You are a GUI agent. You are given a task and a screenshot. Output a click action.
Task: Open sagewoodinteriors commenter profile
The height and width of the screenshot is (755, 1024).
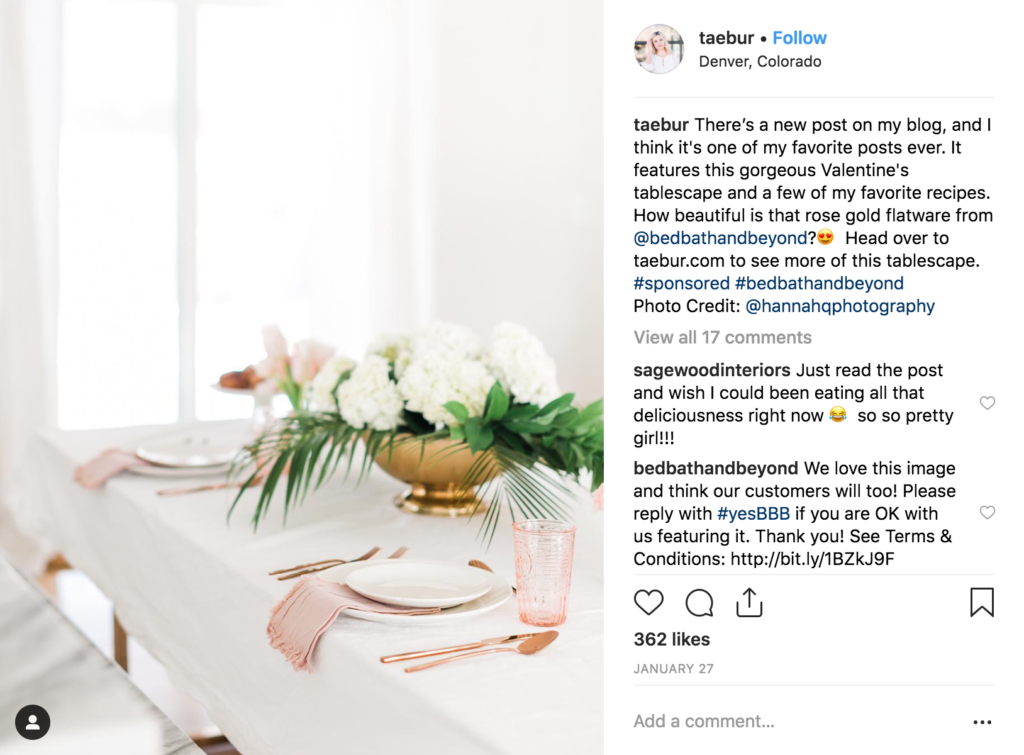coord(712,370)
